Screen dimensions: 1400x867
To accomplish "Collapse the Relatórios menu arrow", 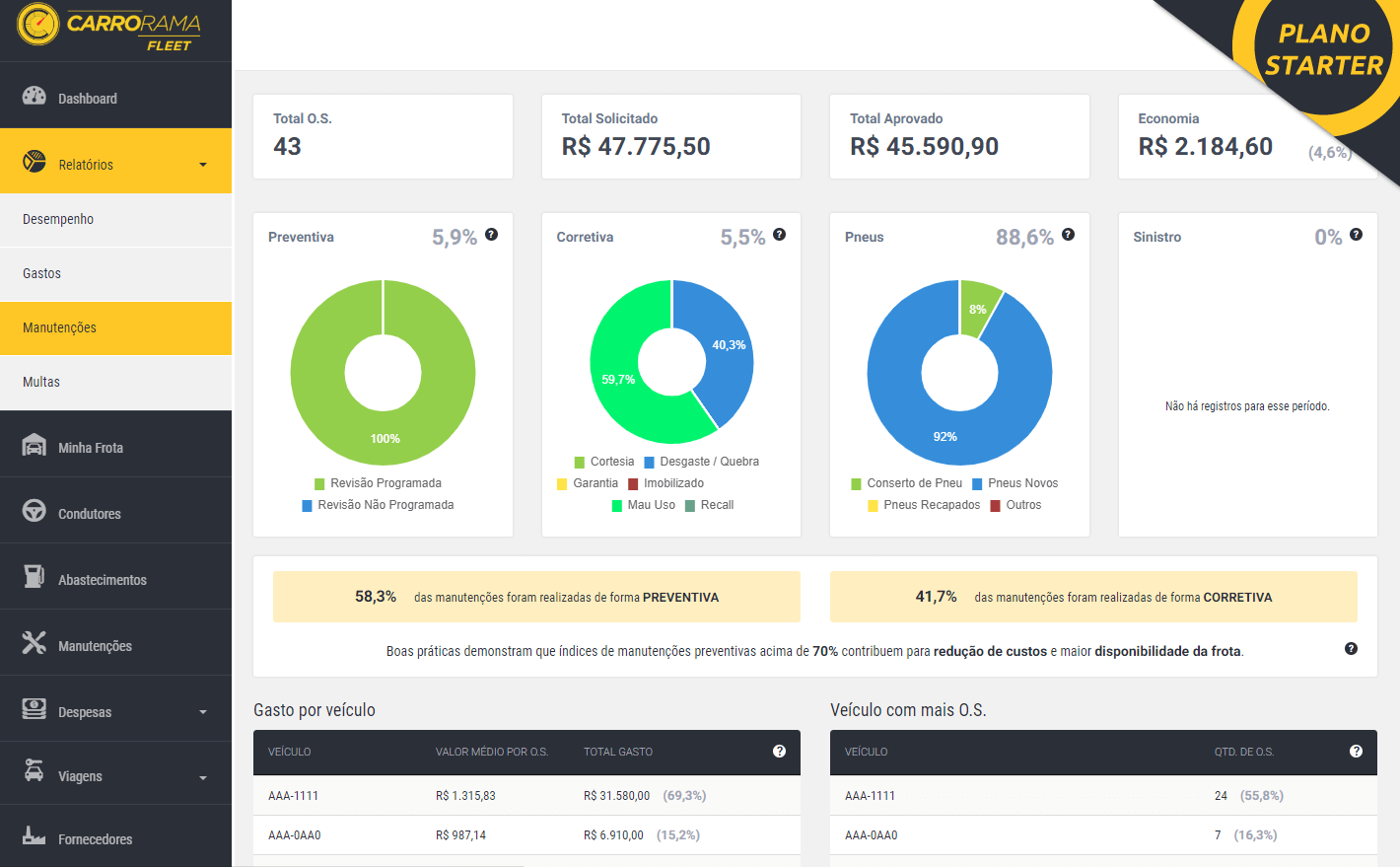I will pos(203,165).
